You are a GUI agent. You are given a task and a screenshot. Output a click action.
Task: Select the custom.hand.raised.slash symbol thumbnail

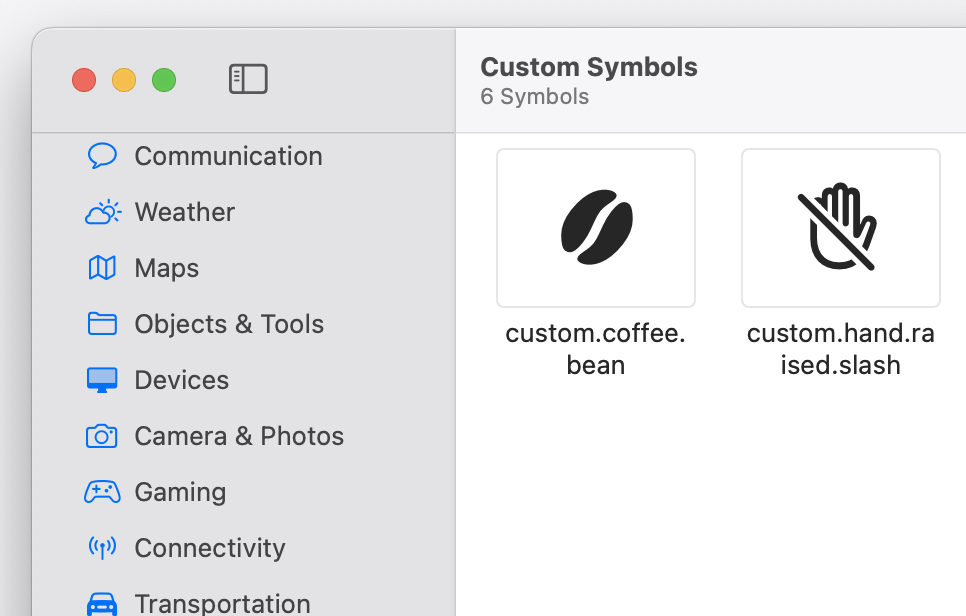841,227
